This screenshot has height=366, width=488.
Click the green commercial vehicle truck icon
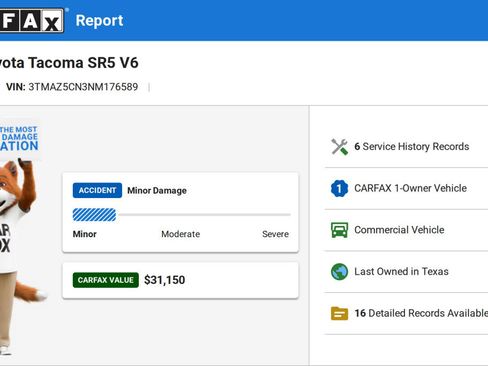[x=339, y=230]
